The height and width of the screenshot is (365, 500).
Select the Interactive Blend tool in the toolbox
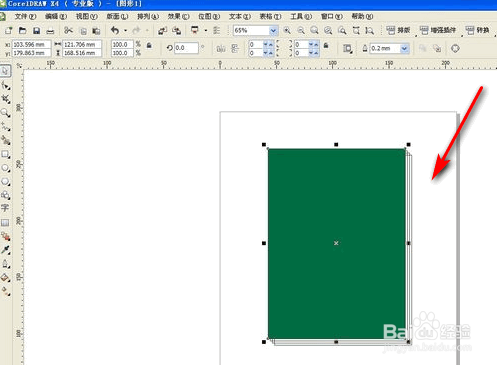coord(5,236)
